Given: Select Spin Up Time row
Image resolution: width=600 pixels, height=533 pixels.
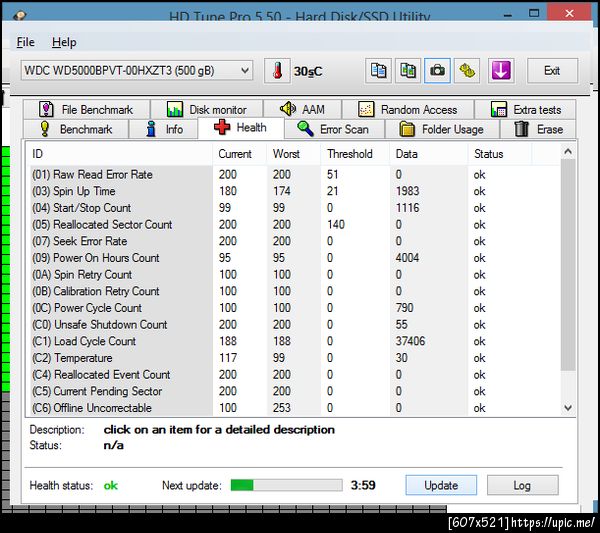Looking at the screenshot, I should (x=295, y=191).
